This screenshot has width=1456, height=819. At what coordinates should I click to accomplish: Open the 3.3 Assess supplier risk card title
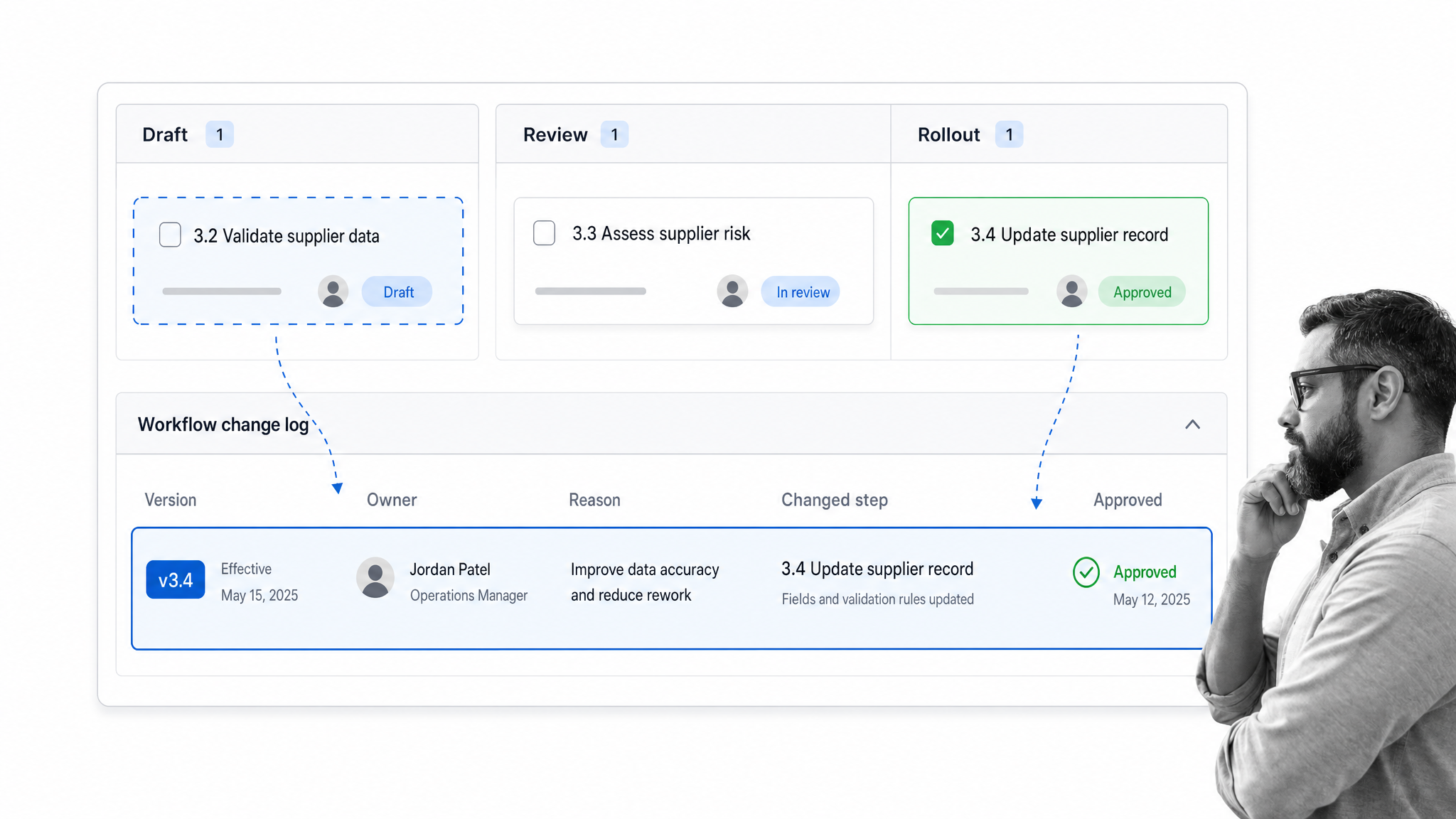click(661, 233)
